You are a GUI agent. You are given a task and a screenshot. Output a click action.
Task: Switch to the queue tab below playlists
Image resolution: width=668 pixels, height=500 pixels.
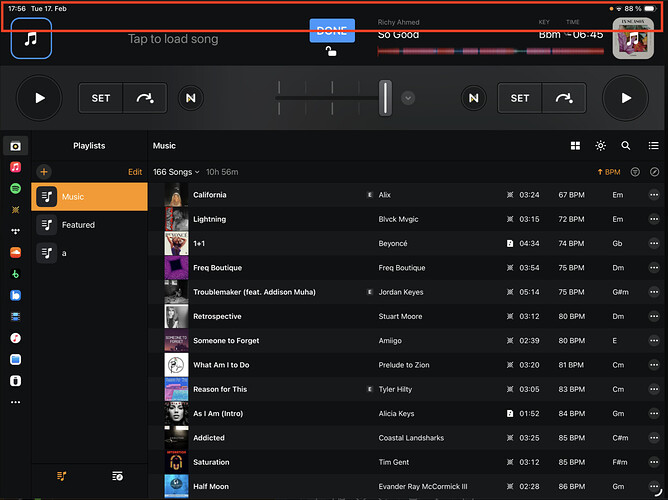(118, 476)
